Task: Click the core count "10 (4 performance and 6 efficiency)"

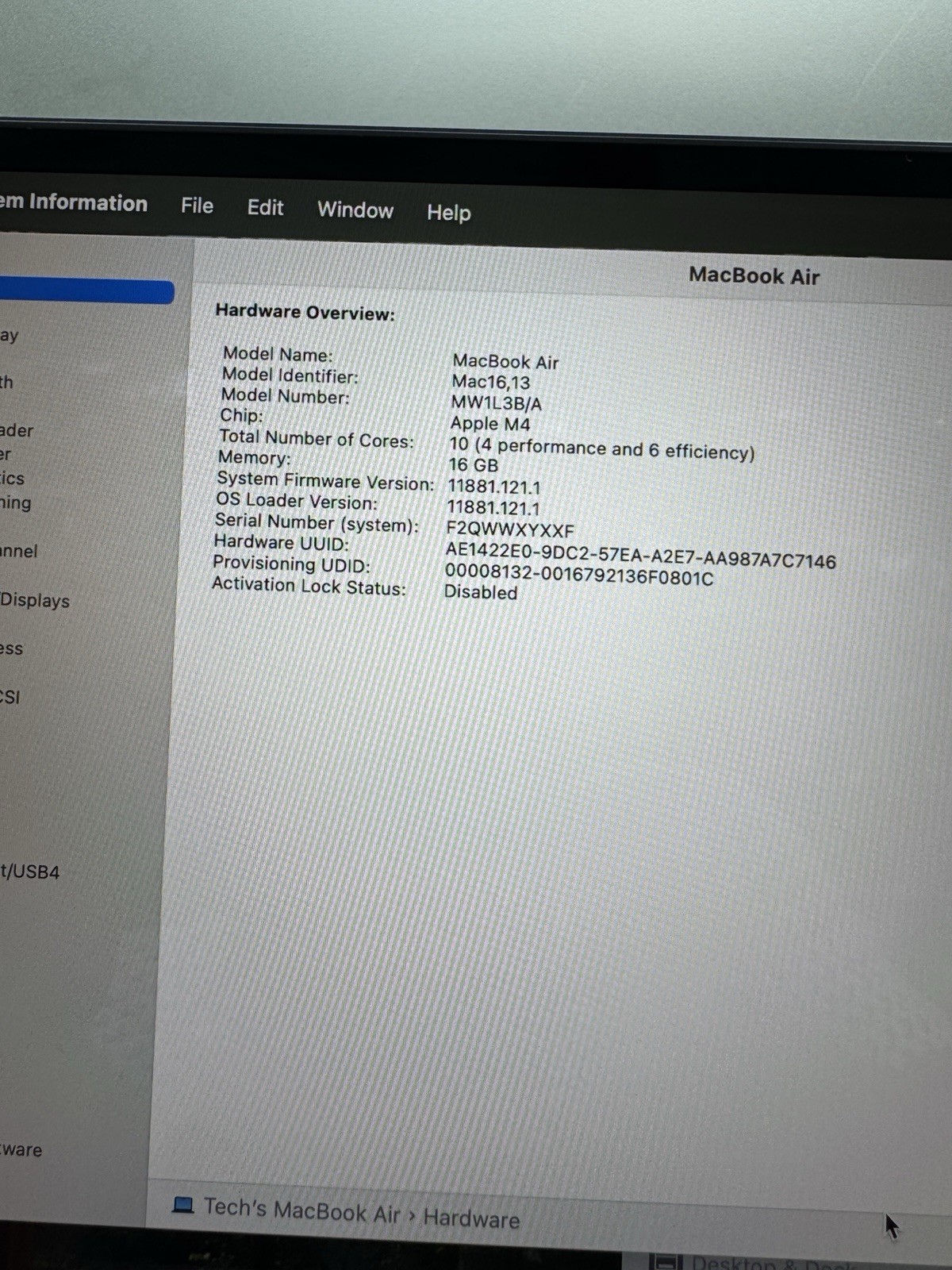Action: (x=602, y=448)
